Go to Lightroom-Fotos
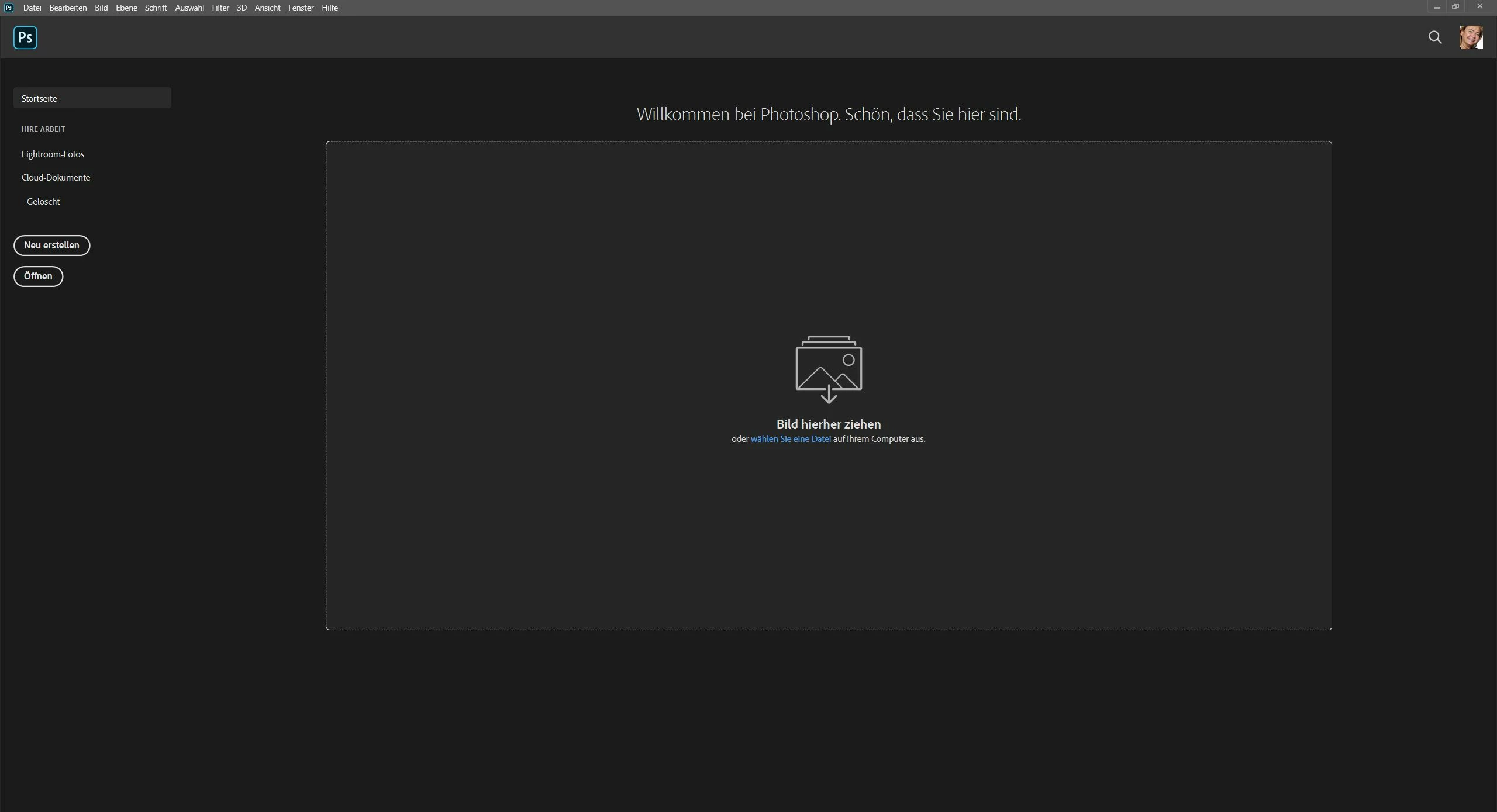This screenshot has width=1497, height=812. tap(53, 154)
